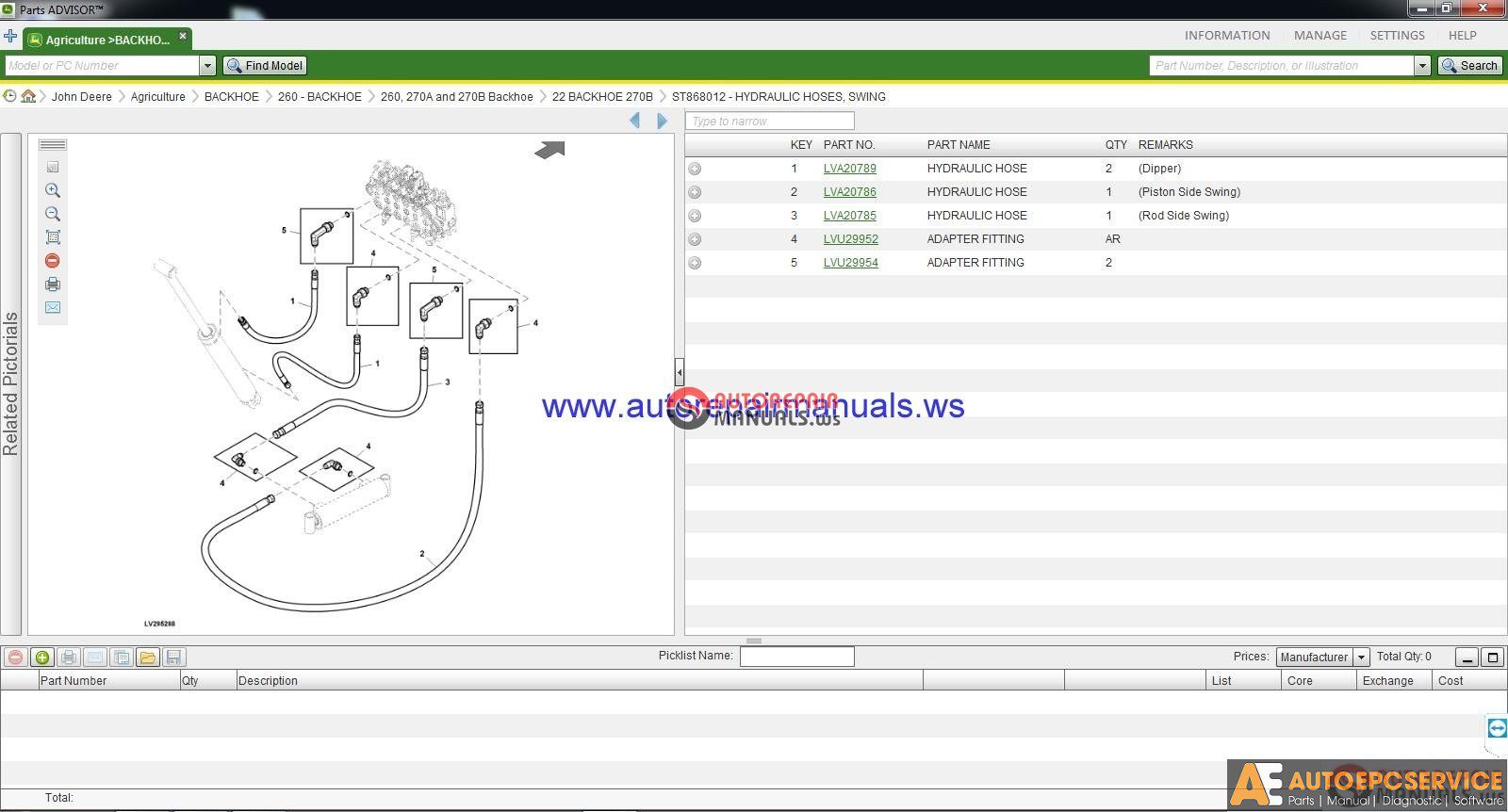Open part number LVA20786 link
Screen dimensions: 1508x812
(x=849, y=192)
